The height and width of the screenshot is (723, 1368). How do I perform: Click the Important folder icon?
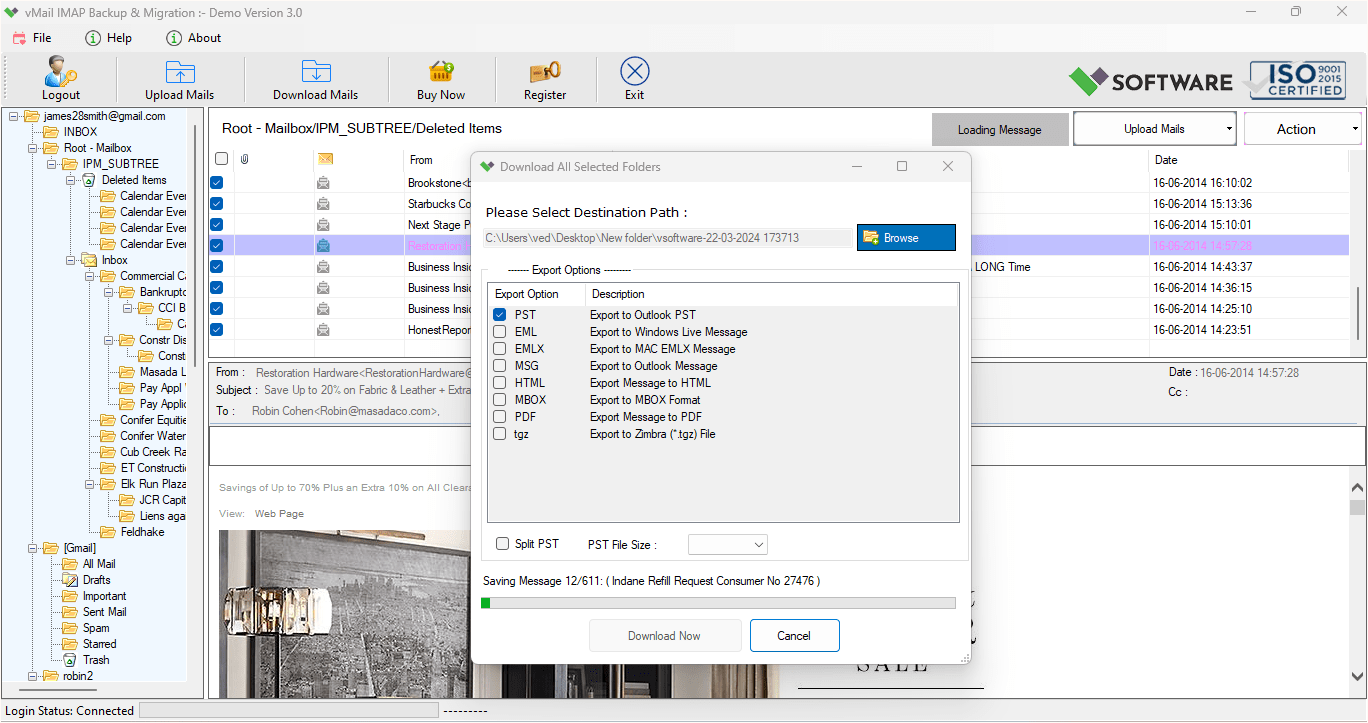[x=70, y=596]
